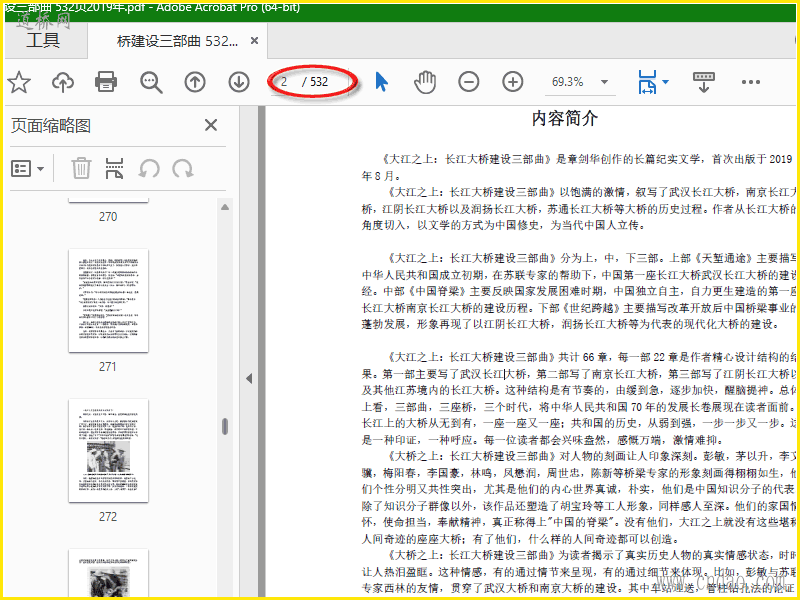Image resolution: width=800 pixels, height=600 pixels.
Task: Click the print icon
Action: tap(106, 82)
